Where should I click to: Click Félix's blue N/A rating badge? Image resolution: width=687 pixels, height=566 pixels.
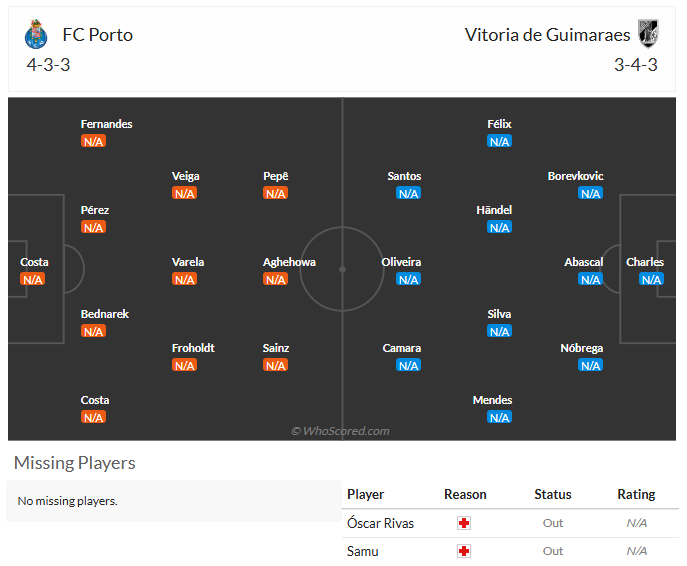click(x=499, y=141)
